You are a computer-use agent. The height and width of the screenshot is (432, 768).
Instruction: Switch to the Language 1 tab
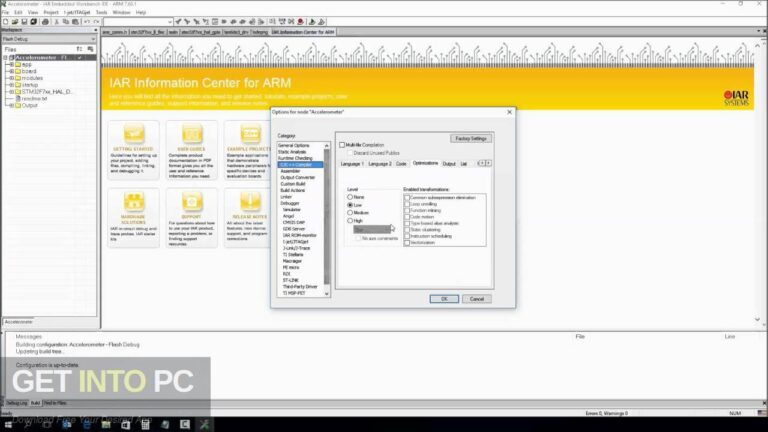[x=352, y=164]
